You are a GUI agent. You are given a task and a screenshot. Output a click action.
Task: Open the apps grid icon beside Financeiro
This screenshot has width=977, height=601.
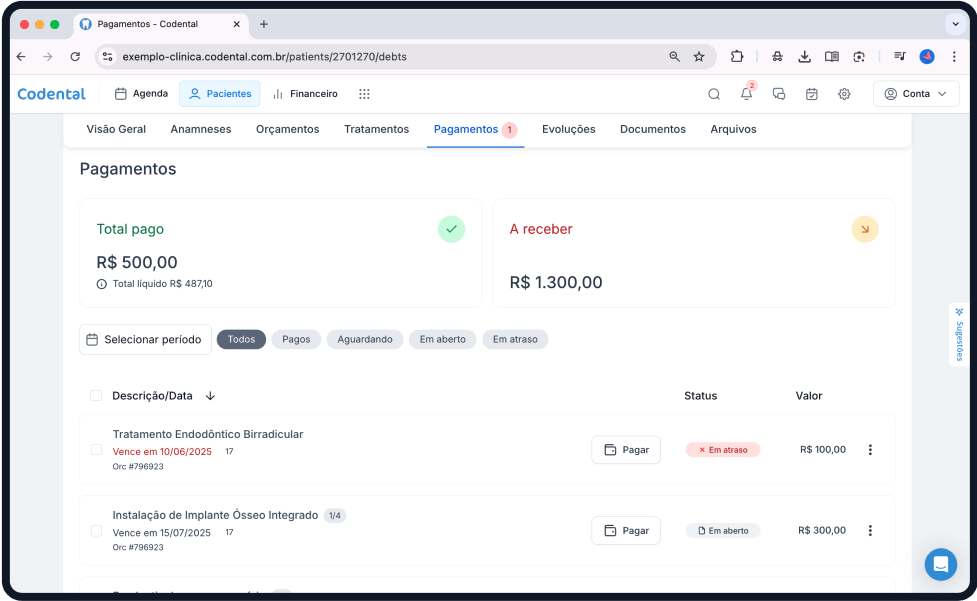click(x=364, y=94)
